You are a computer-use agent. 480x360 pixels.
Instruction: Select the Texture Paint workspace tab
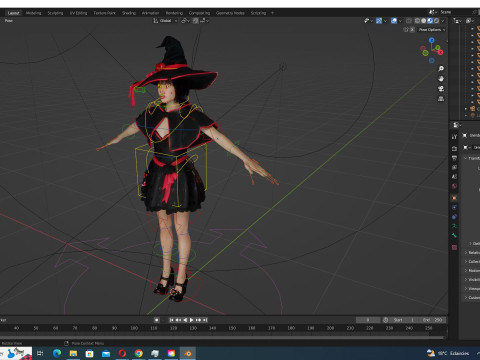(x=104, y=13)
